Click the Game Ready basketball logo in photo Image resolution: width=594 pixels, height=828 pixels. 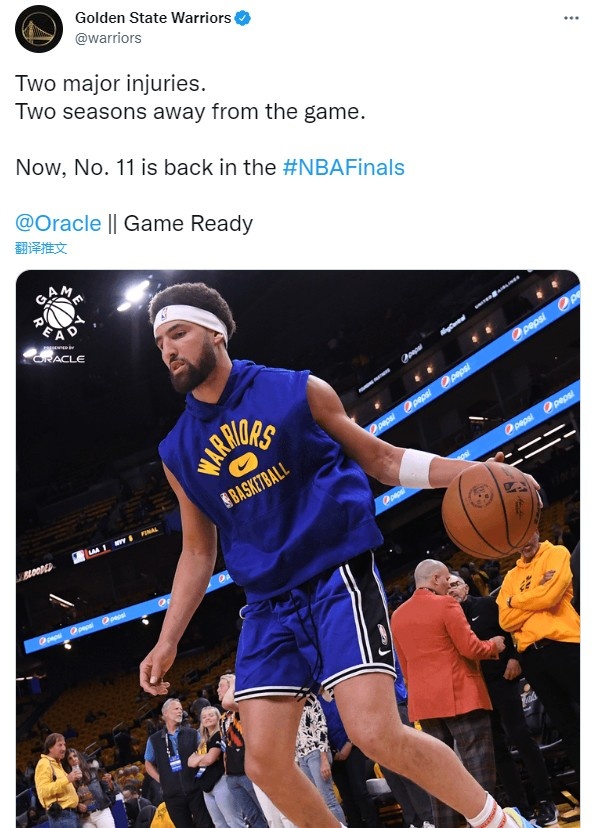(x=60, y=313)
